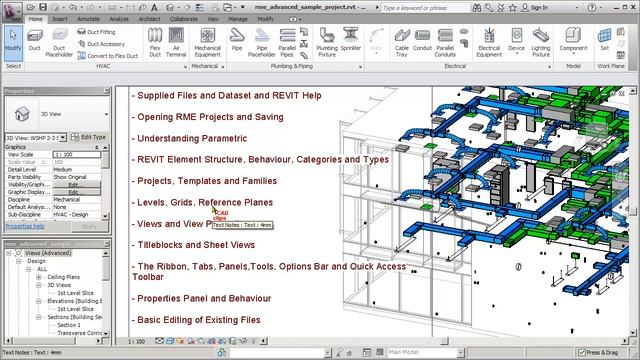This screenshot has width=640, height=360.
Task: Pick the Parallel Conduits tool
Action: coord(445,42)
